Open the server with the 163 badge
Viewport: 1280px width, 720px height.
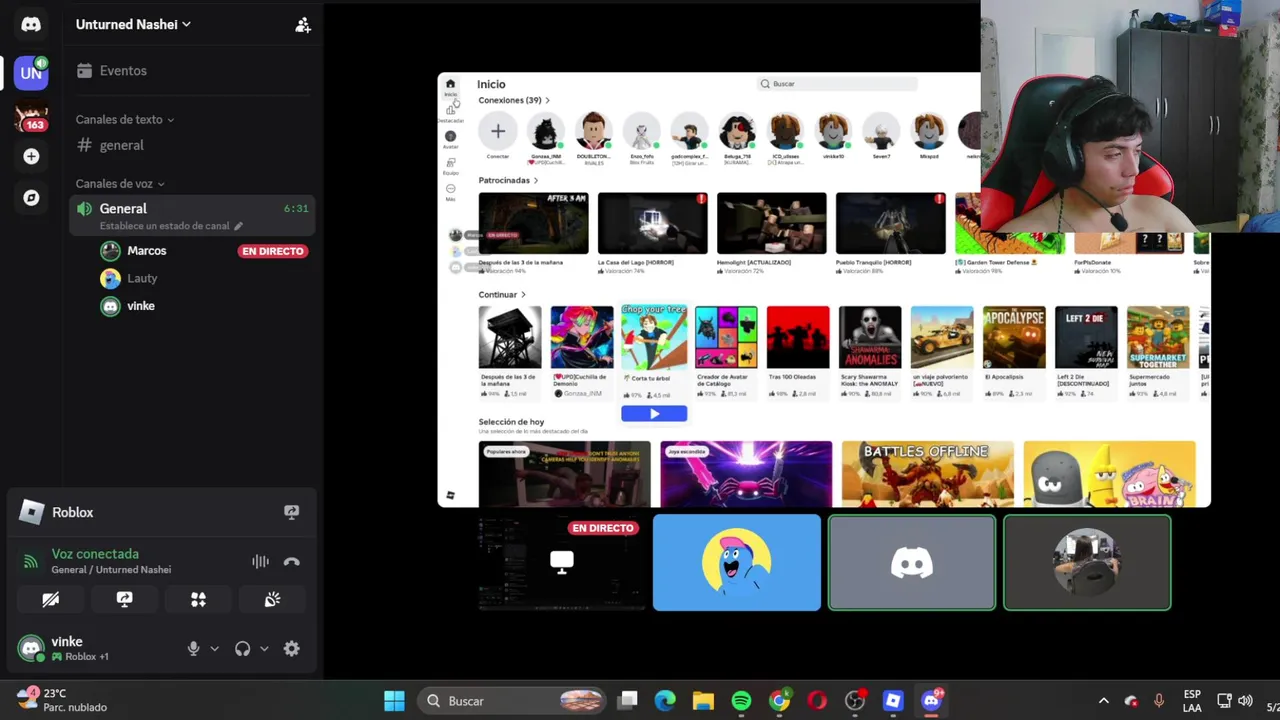coord(31,117)
